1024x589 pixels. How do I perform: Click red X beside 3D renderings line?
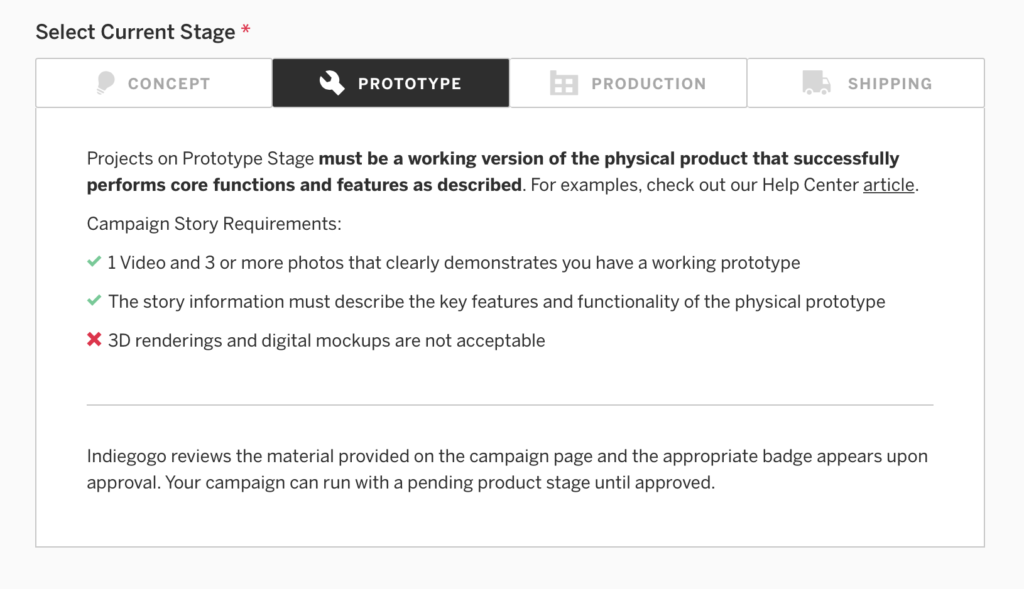coord(94,340)
